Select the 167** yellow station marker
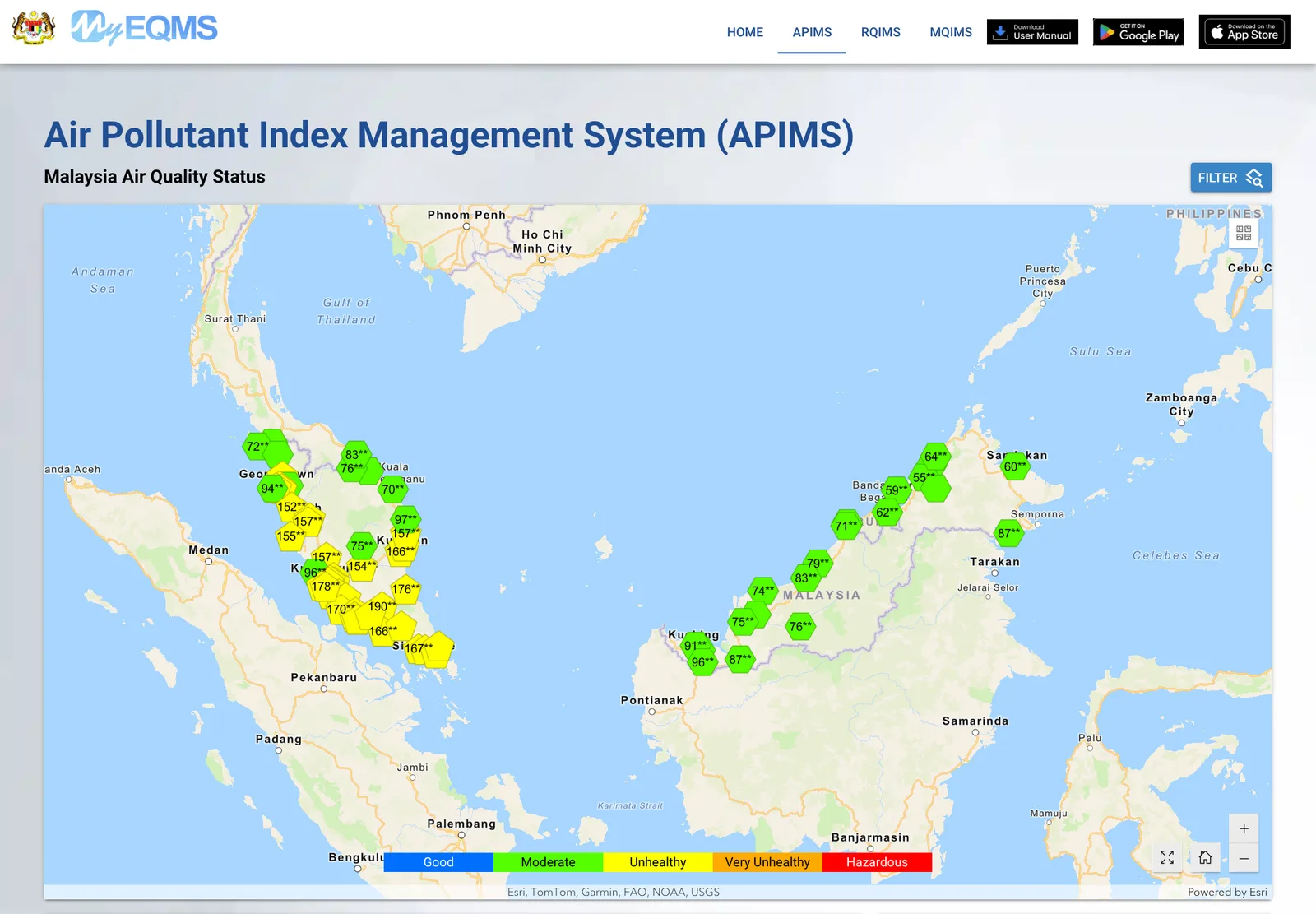The height and width of the screenshot is (914, 1316). (419, 648)
